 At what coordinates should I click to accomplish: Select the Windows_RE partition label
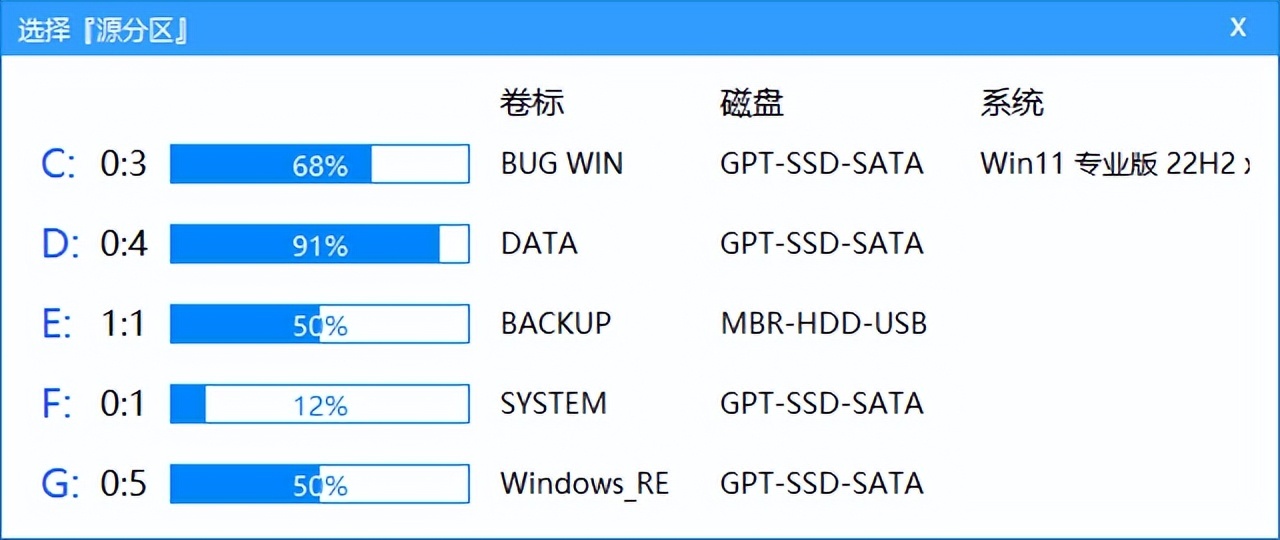(584, 484)
